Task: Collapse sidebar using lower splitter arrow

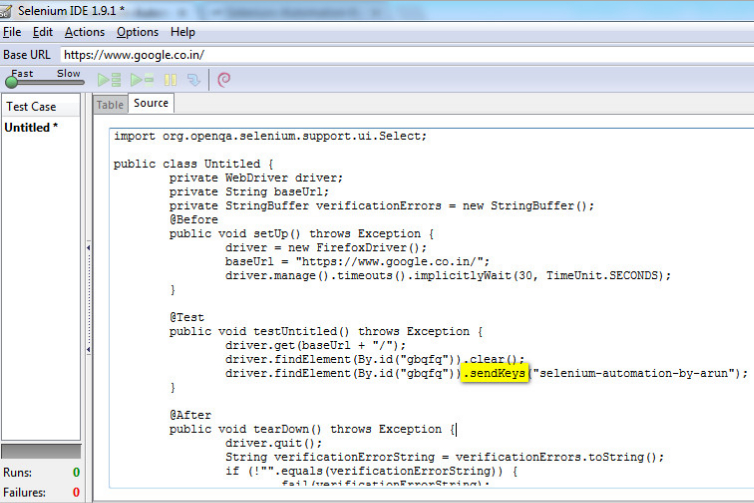Action: point(88,350)
